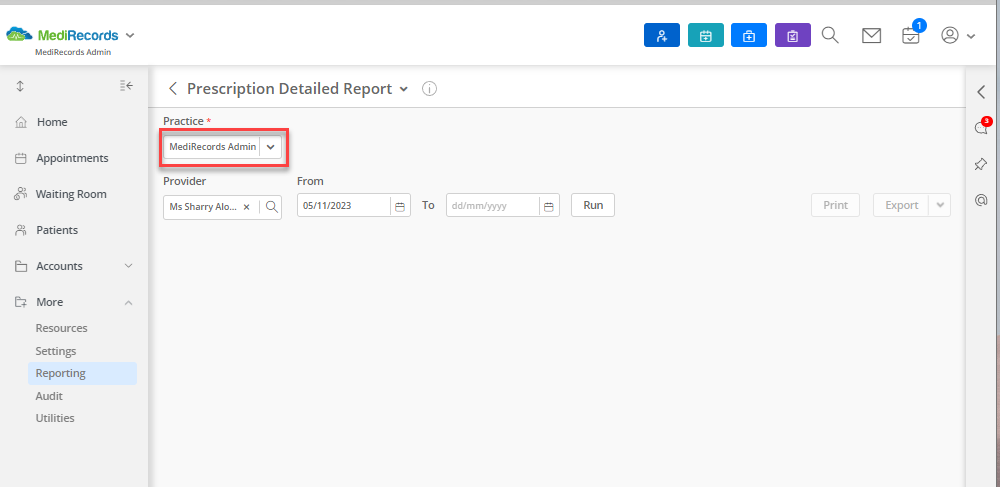Viewport: 1000px width, 487px height.
Task: Click the Export button
Action: [901, 205]
